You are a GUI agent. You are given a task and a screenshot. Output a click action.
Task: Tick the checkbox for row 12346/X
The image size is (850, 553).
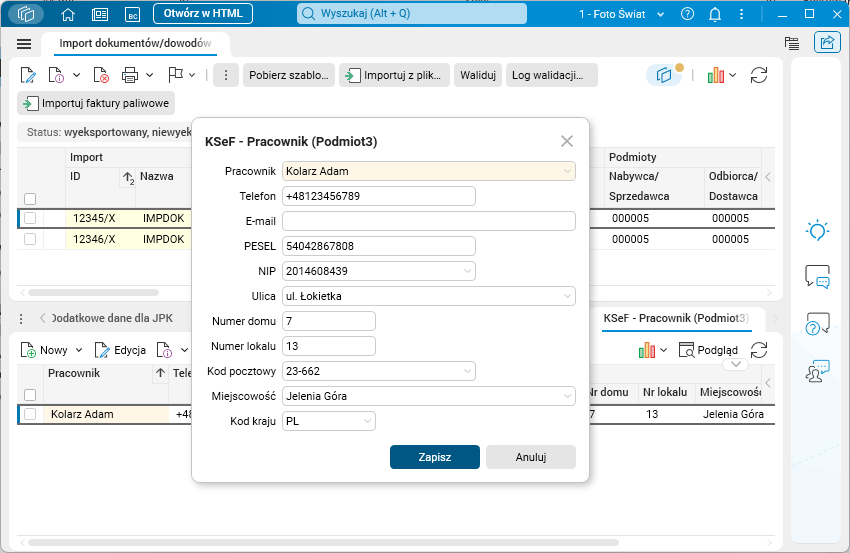30,239
